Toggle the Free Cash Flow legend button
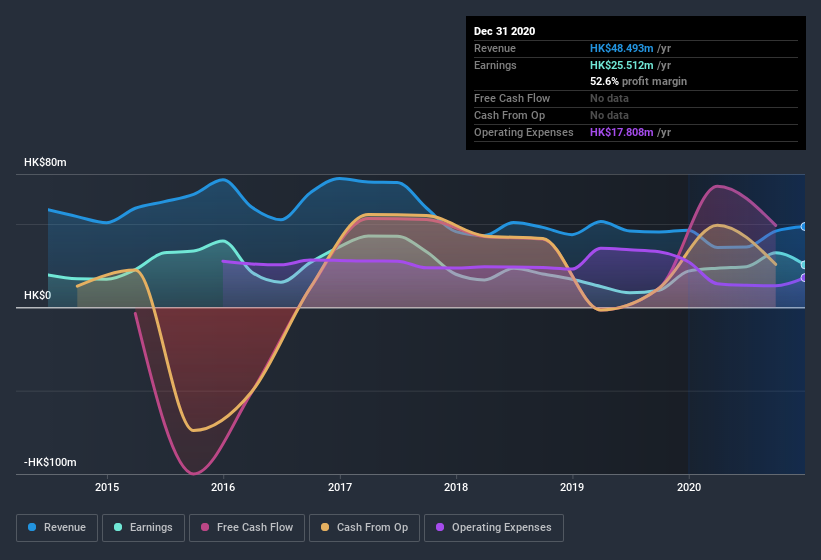The image size is (821, 560). 247,528
